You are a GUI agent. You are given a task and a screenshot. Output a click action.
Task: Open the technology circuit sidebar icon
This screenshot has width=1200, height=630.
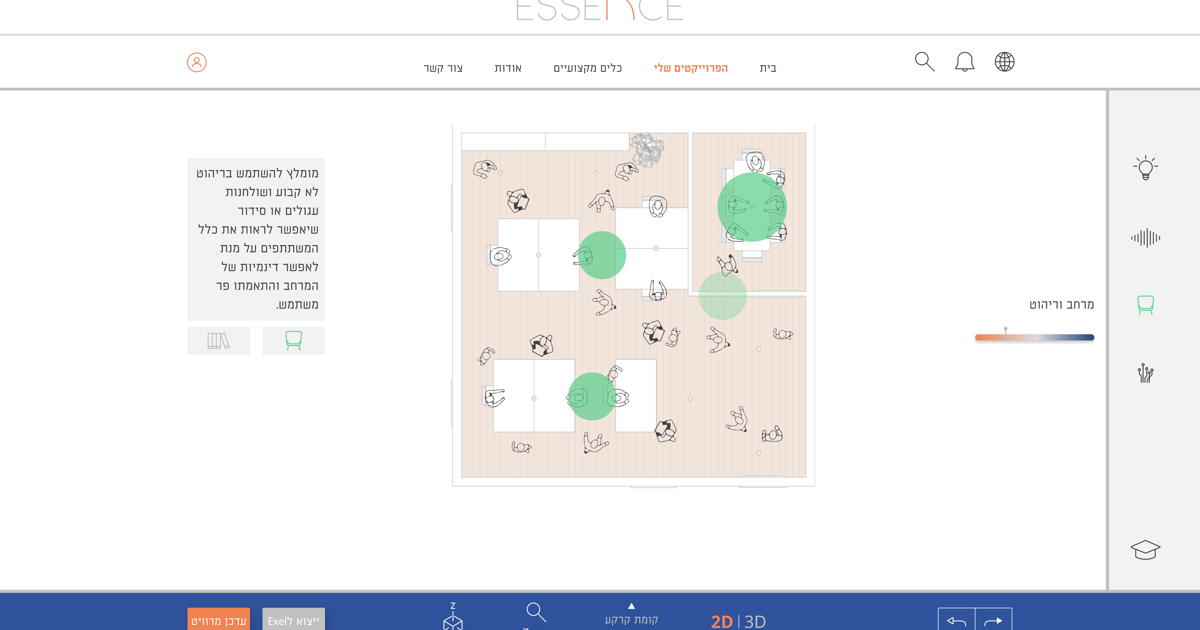point(1145,373)
